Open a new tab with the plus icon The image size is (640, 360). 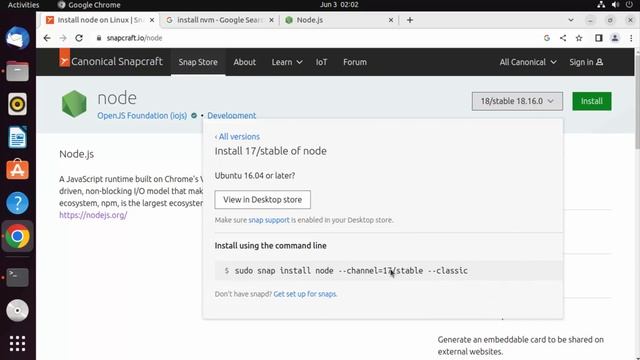410,20
